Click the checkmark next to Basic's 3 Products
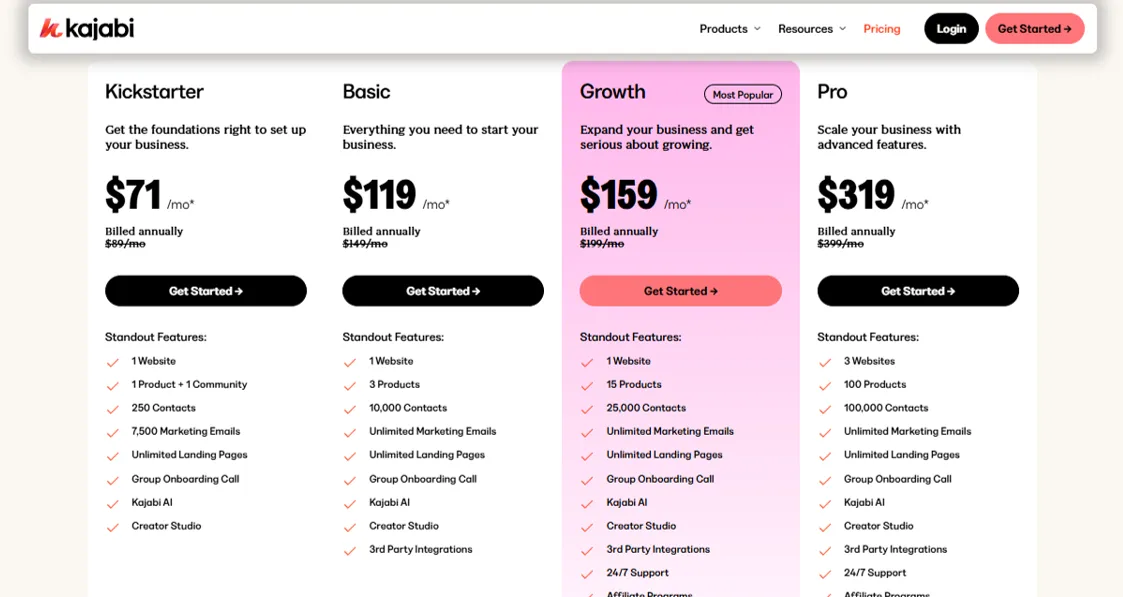Image resolution: width=1123 pixels, height=597 pixels. (x=350, y=386)
